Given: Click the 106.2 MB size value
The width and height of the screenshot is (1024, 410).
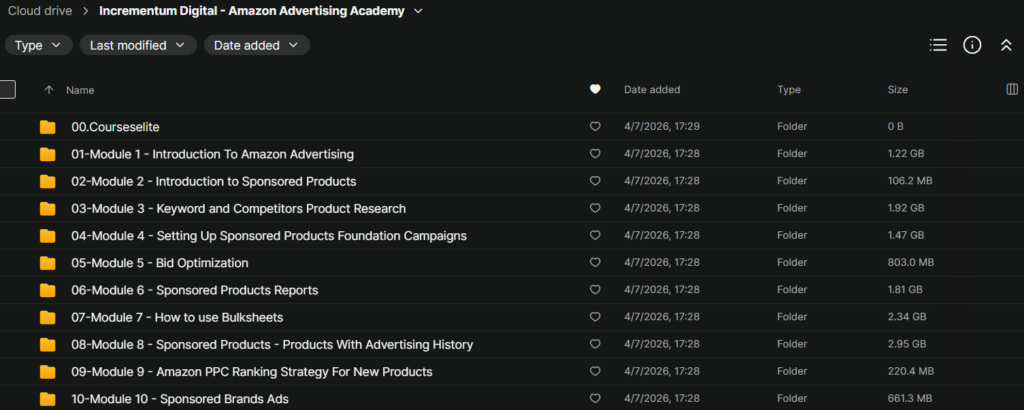Looking at the screenshot, I should tap(909, 181).
